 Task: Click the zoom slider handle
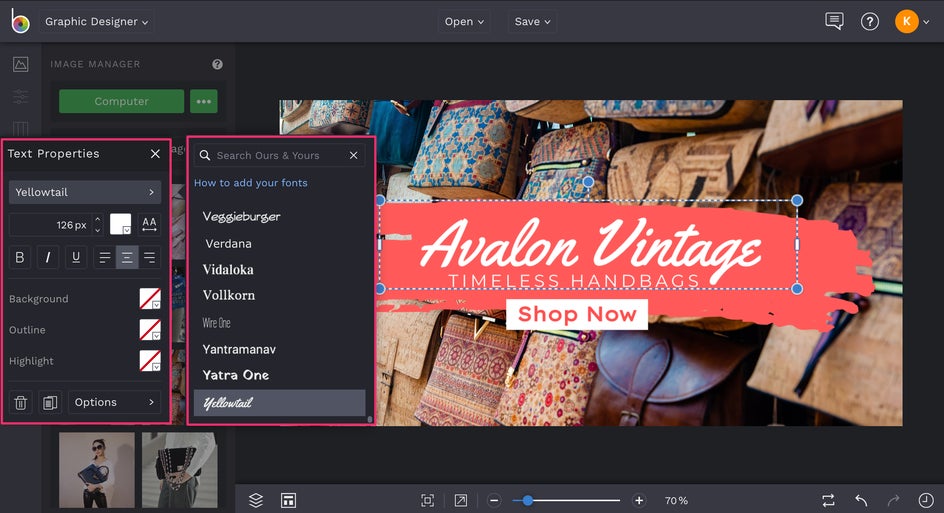(527, 500)
